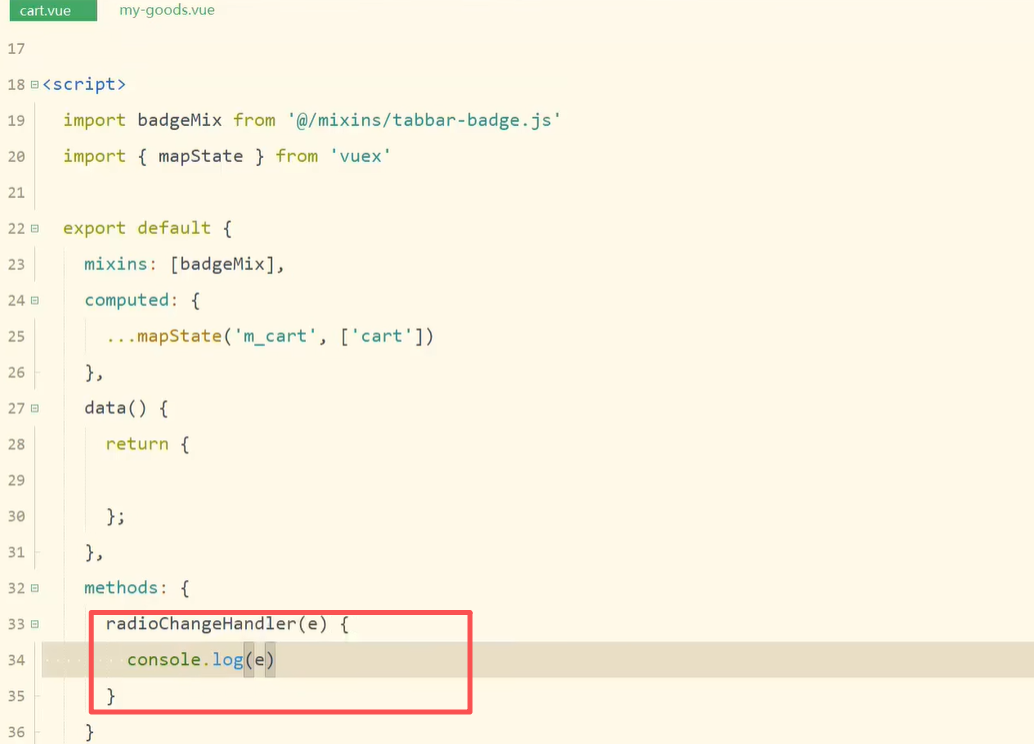Click the console keyword on line 34
This screenshot has height=744, width=1034.
coord(164,660)
